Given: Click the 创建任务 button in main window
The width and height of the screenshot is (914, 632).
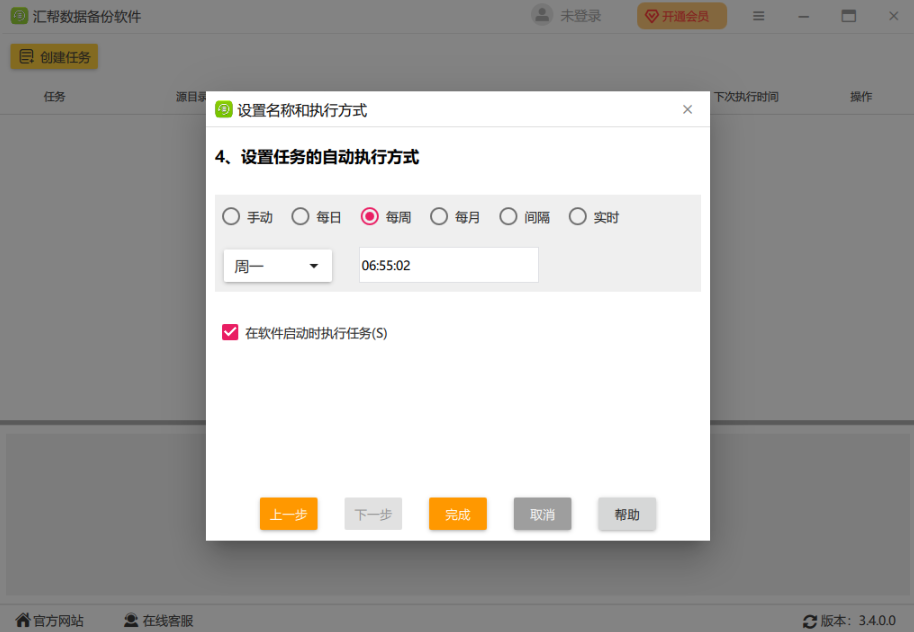Looking at the screenshot, I should [54, 57].
